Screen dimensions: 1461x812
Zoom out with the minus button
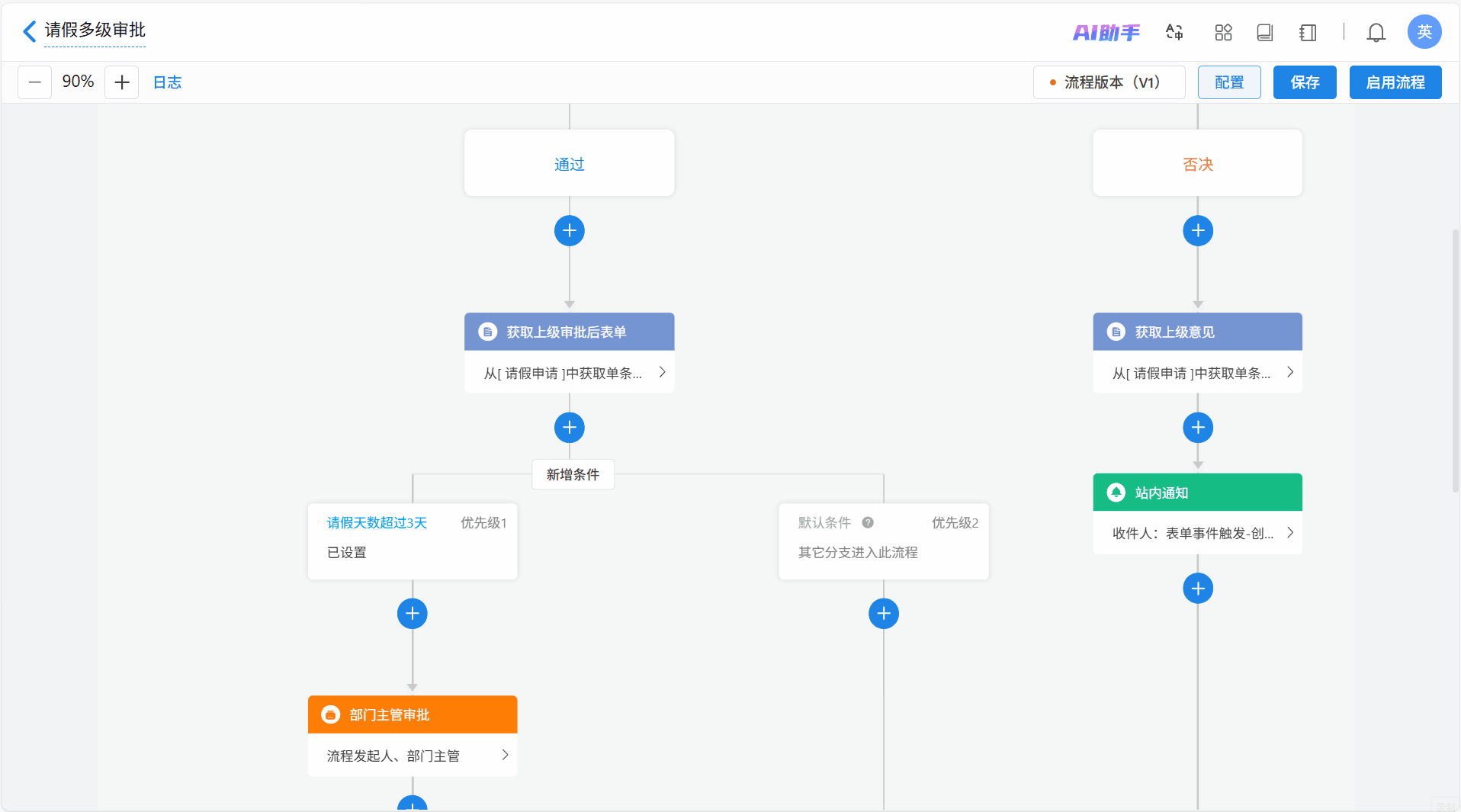[35, 82]
